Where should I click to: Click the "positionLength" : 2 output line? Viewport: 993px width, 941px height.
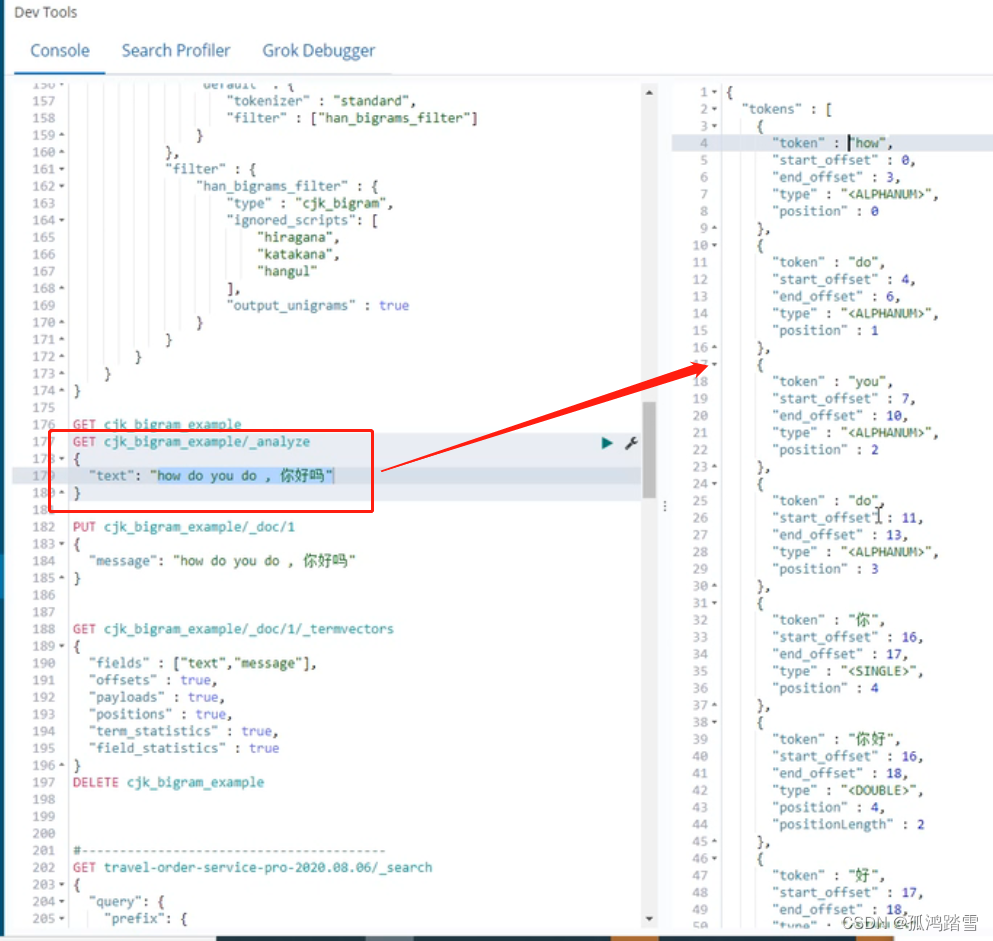coord(848,824)
